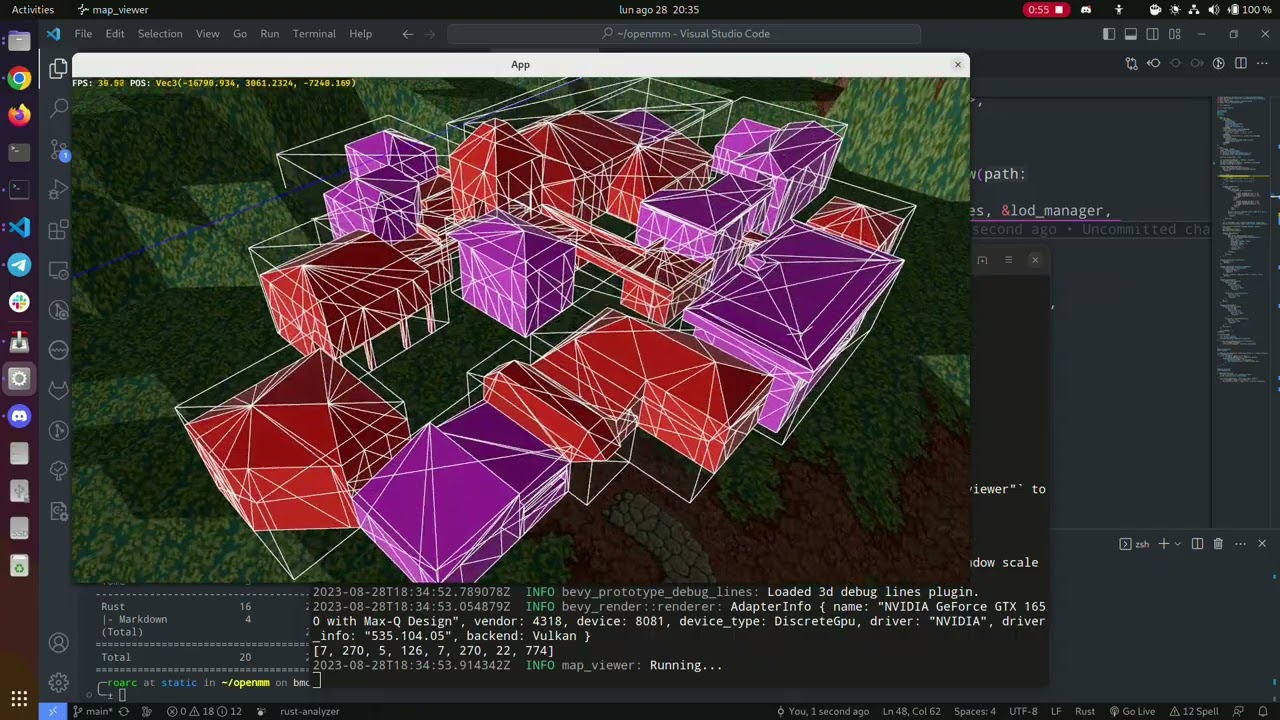This screenshot has height=720, width=1280.
Task: Toggle Panel layout button
Action: click(1131, 34)
